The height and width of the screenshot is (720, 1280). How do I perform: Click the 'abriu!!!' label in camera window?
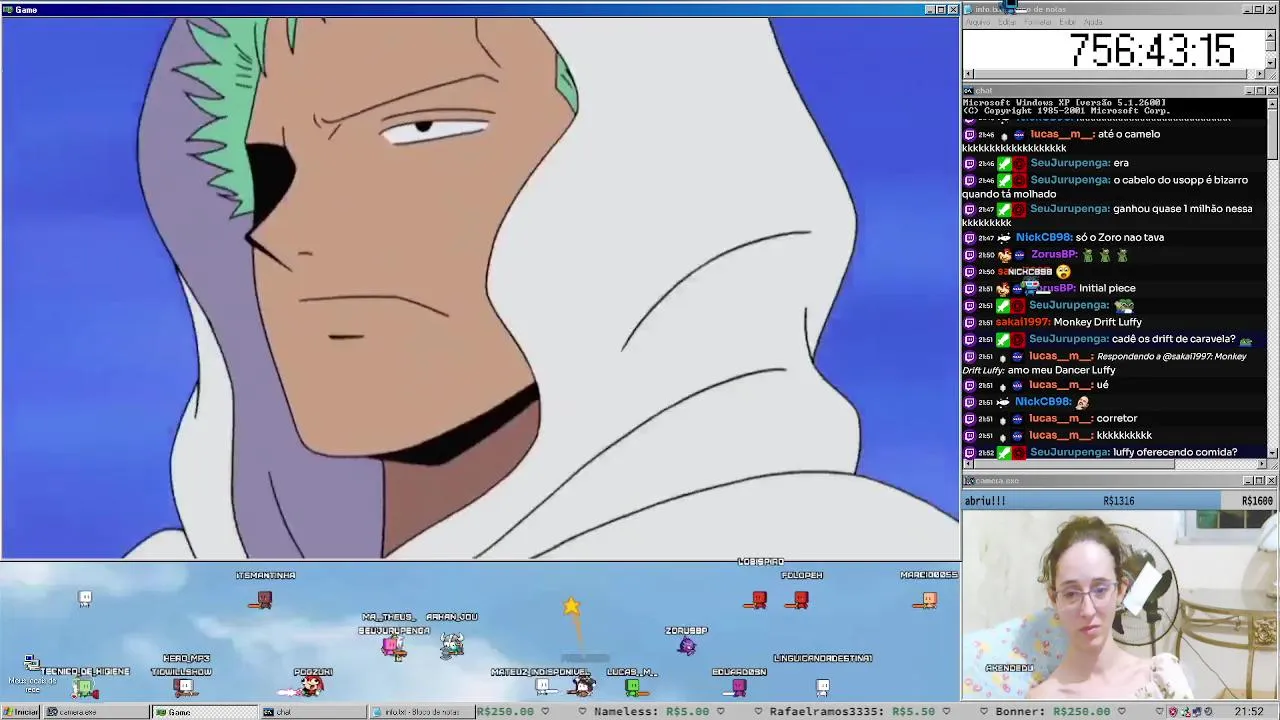[985, 501]
